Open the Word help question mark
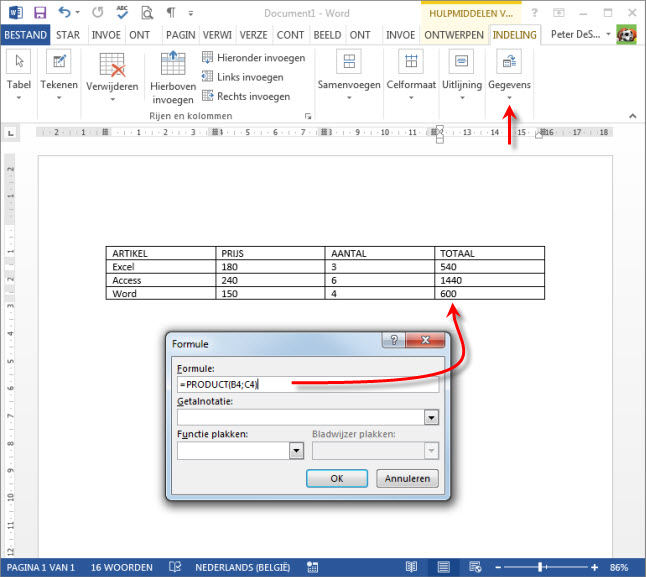 [534, 13]
